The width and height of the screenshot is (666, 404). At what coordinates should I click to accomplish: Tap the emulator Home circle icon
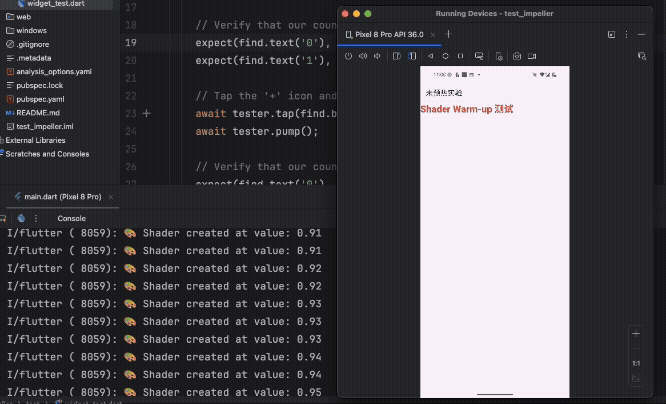pyautogui.click(x=445, y=56)
